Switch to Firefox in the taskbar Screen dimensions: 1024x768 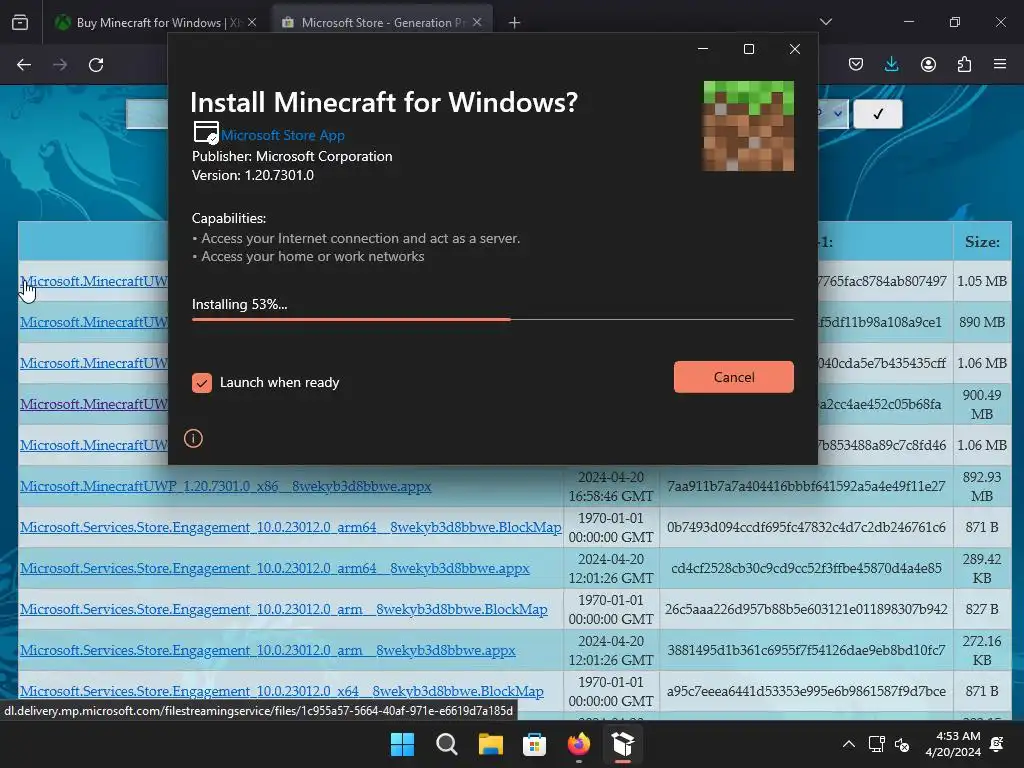pyautogui.click(x=579, y=744)
